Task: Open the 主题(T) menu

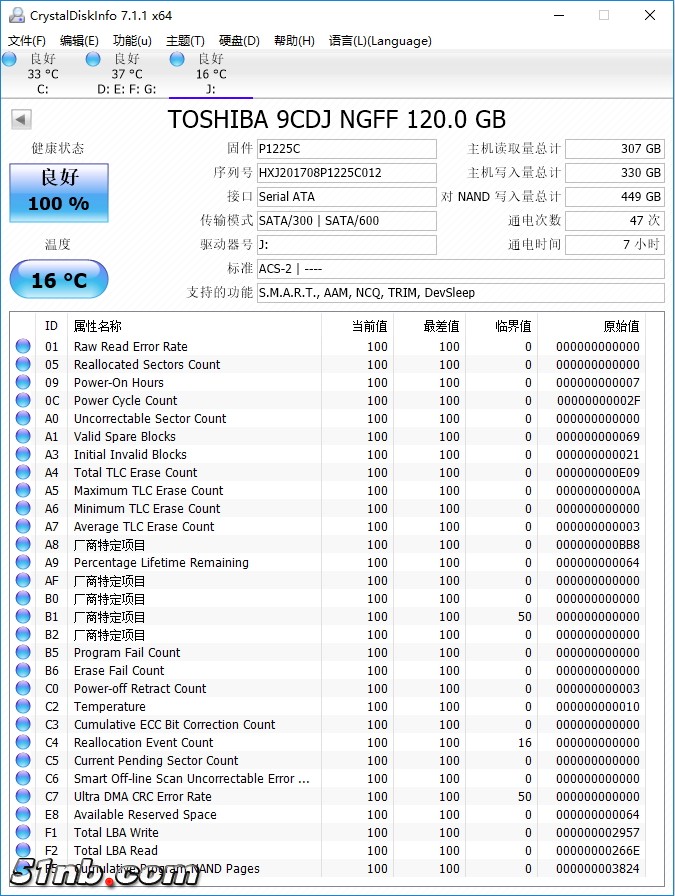Action: [x=185, y=41]
